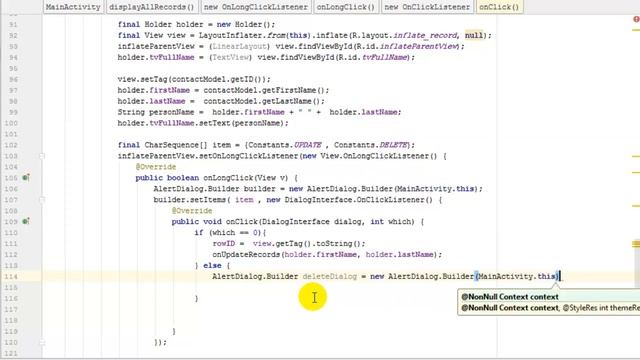Select the onClick() breadcrumb
The height and width of the screenshot is (360, 640).
pyautogui.click(x=499, y=7)
